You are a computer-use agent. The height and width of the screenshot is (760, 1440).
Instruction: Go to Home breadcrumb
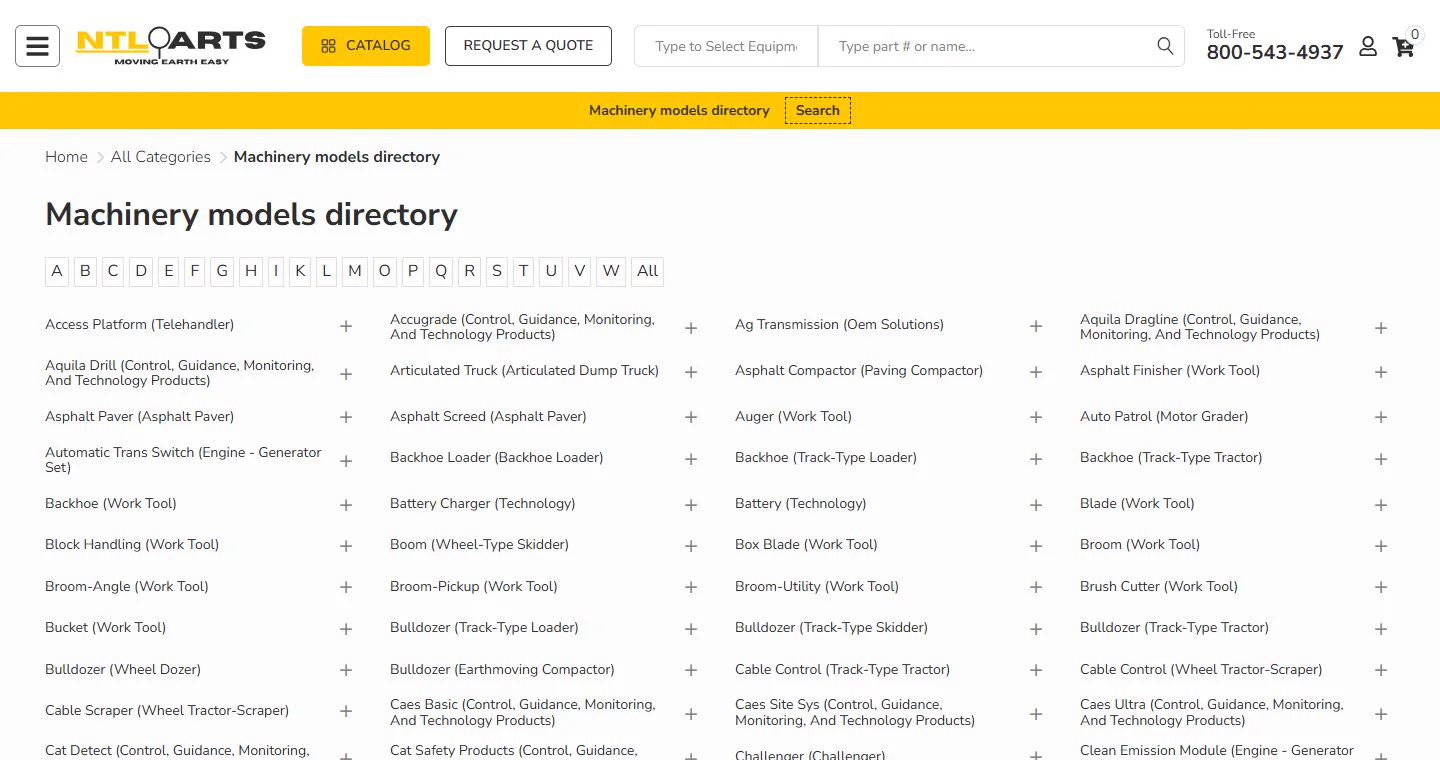tap(66, 157)
